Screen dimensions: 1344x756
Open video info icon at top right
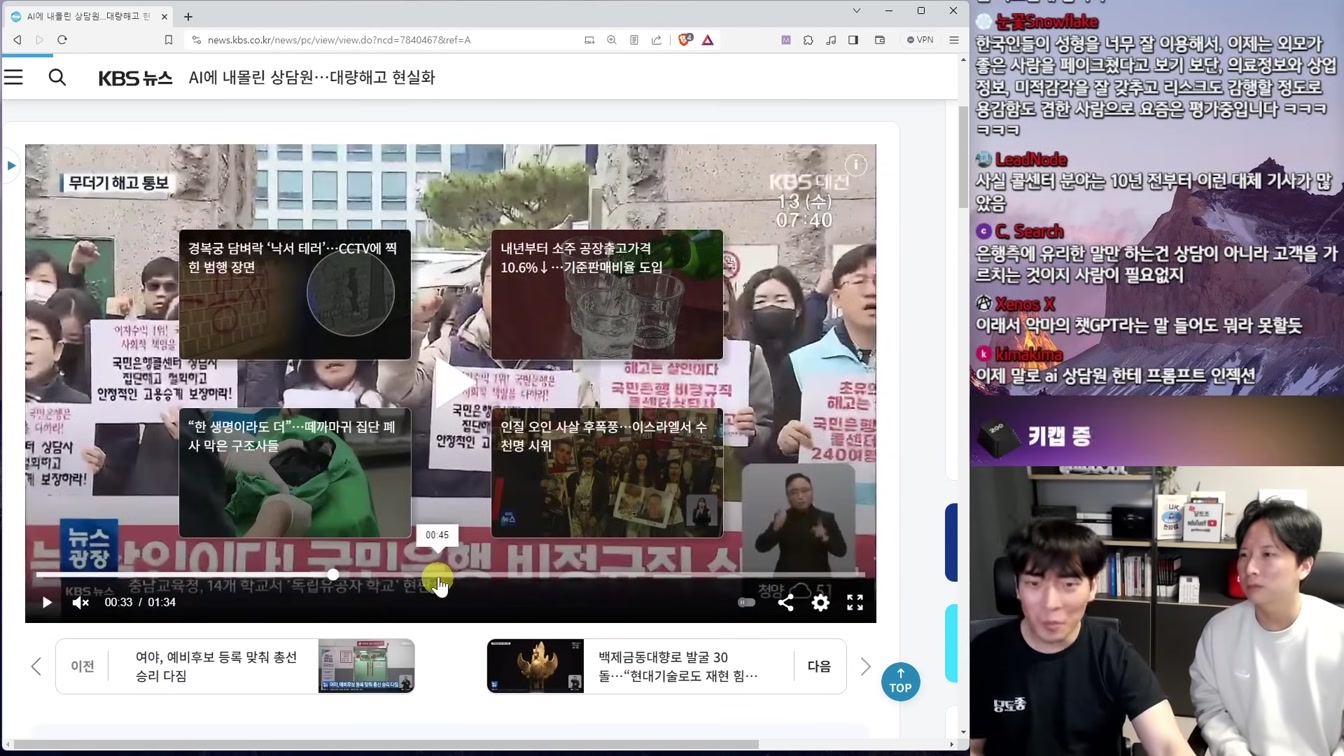(856, 165)
